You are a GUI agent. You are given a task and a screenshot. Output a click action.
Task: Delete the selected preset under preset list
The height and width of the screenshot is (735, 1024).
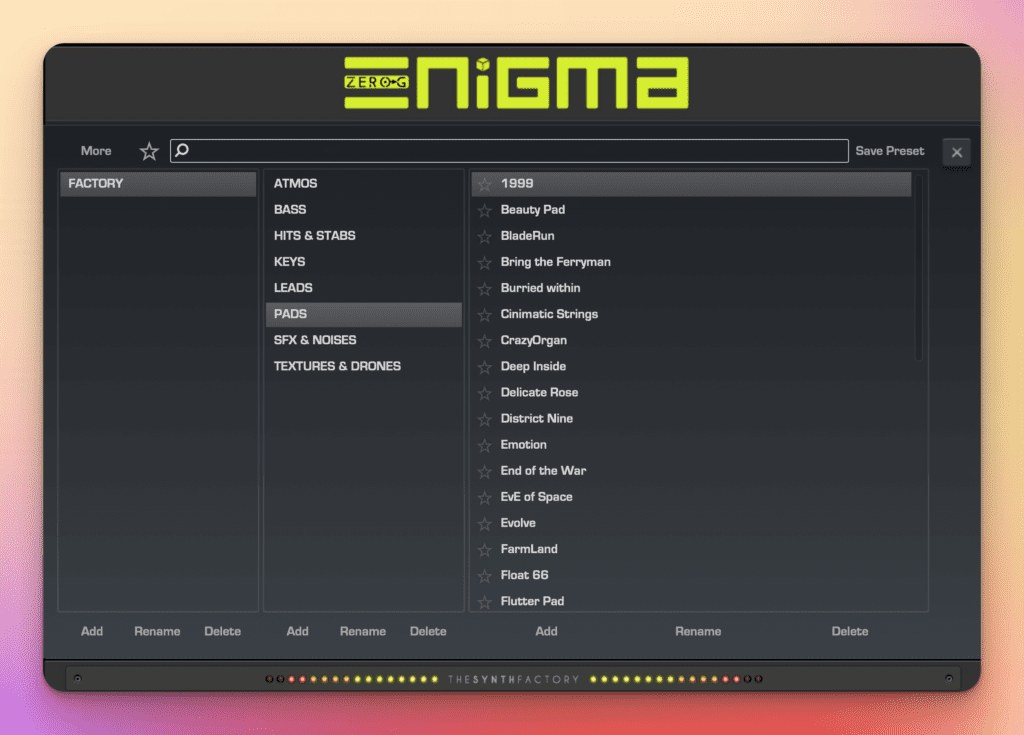point(850,632)
